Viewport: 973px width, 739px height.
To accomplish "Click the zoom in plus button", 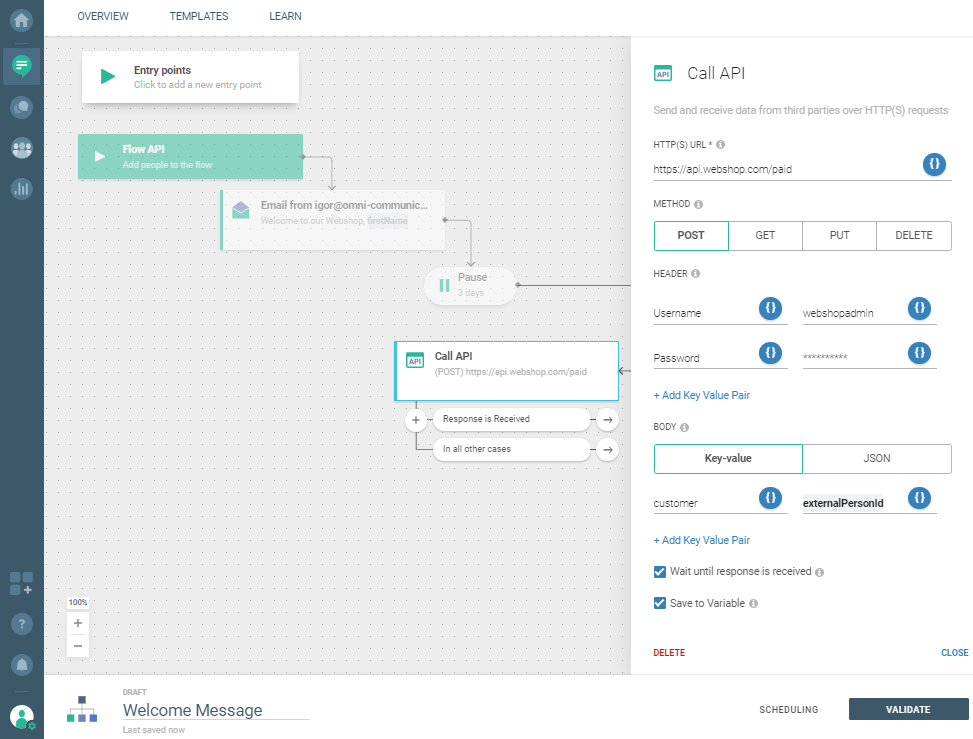I will click(x=78, y=623).
